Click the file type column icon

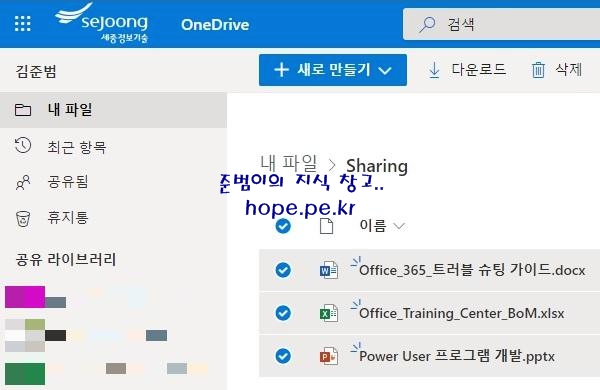click(x=326, y=226)
